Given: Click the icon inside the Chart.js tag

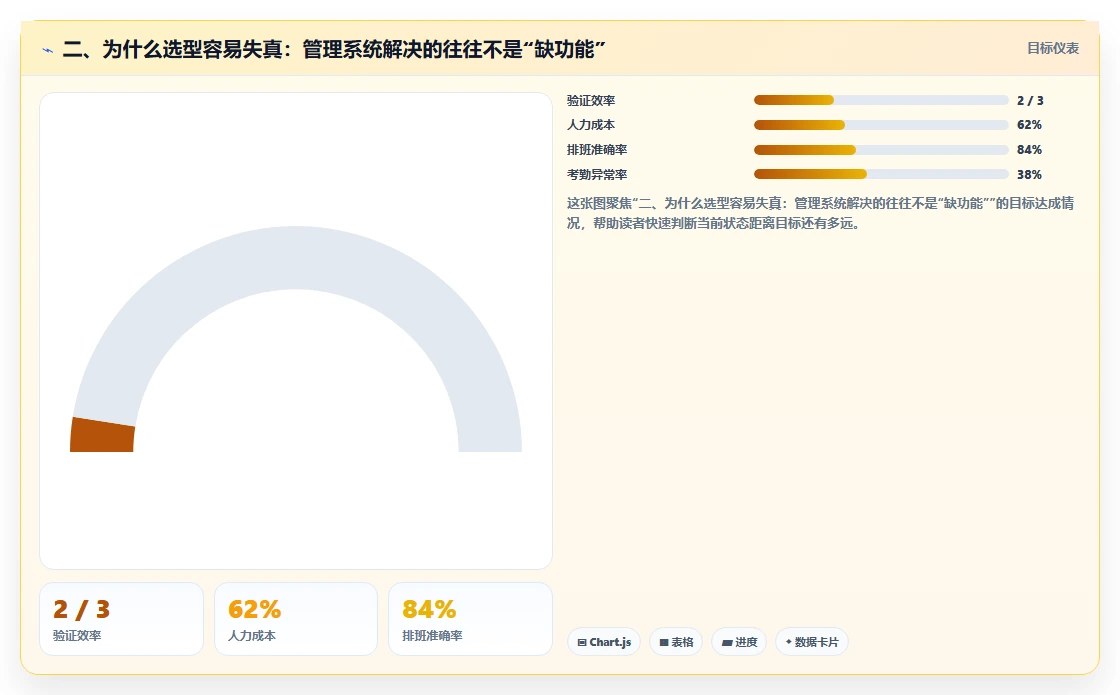Looking at the screenshot, I should (x=582, y=643).
